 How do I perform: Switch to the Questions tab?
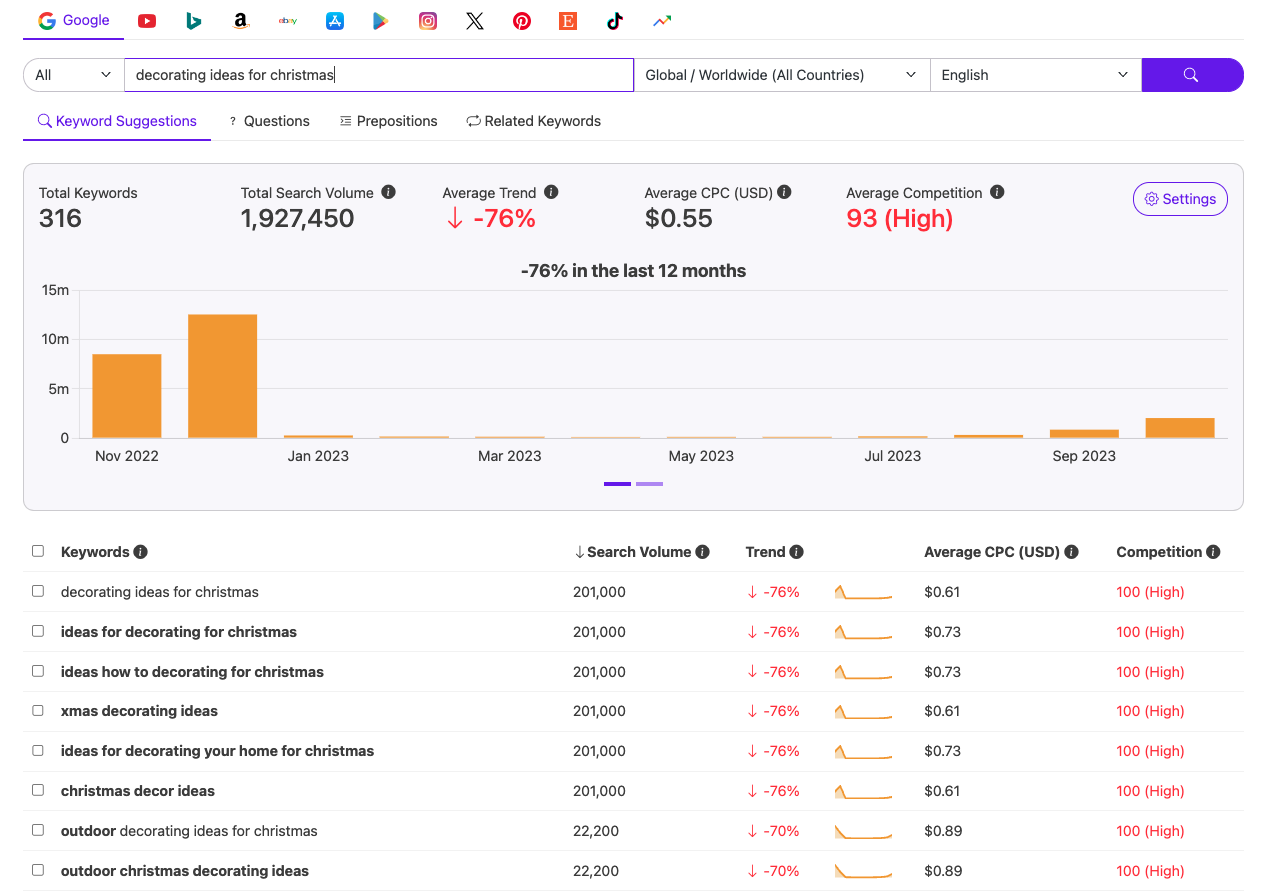pos(269,121)
